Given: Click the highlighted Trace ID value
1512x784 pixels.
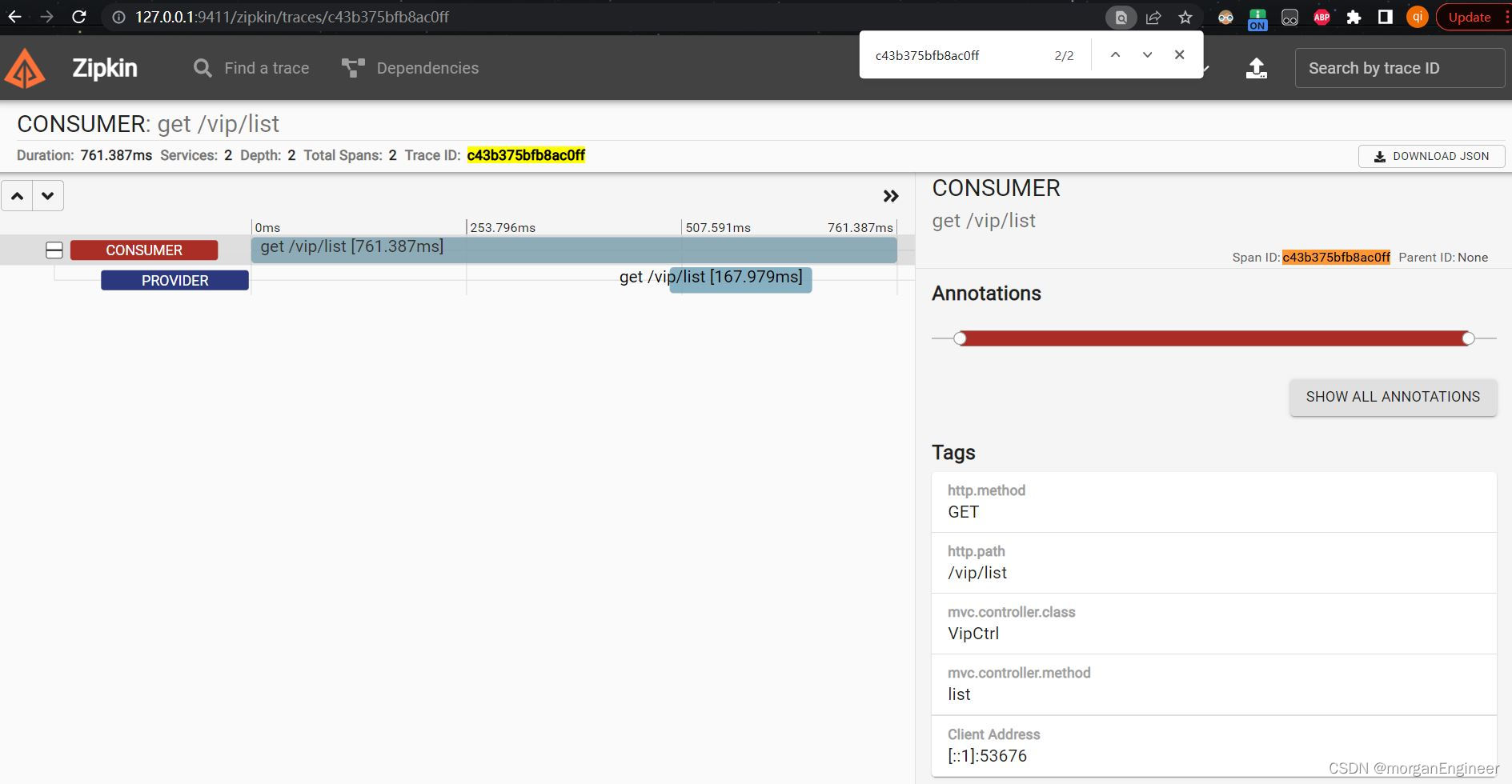Looking at the screenshot, I should click(x=526, y=155).
